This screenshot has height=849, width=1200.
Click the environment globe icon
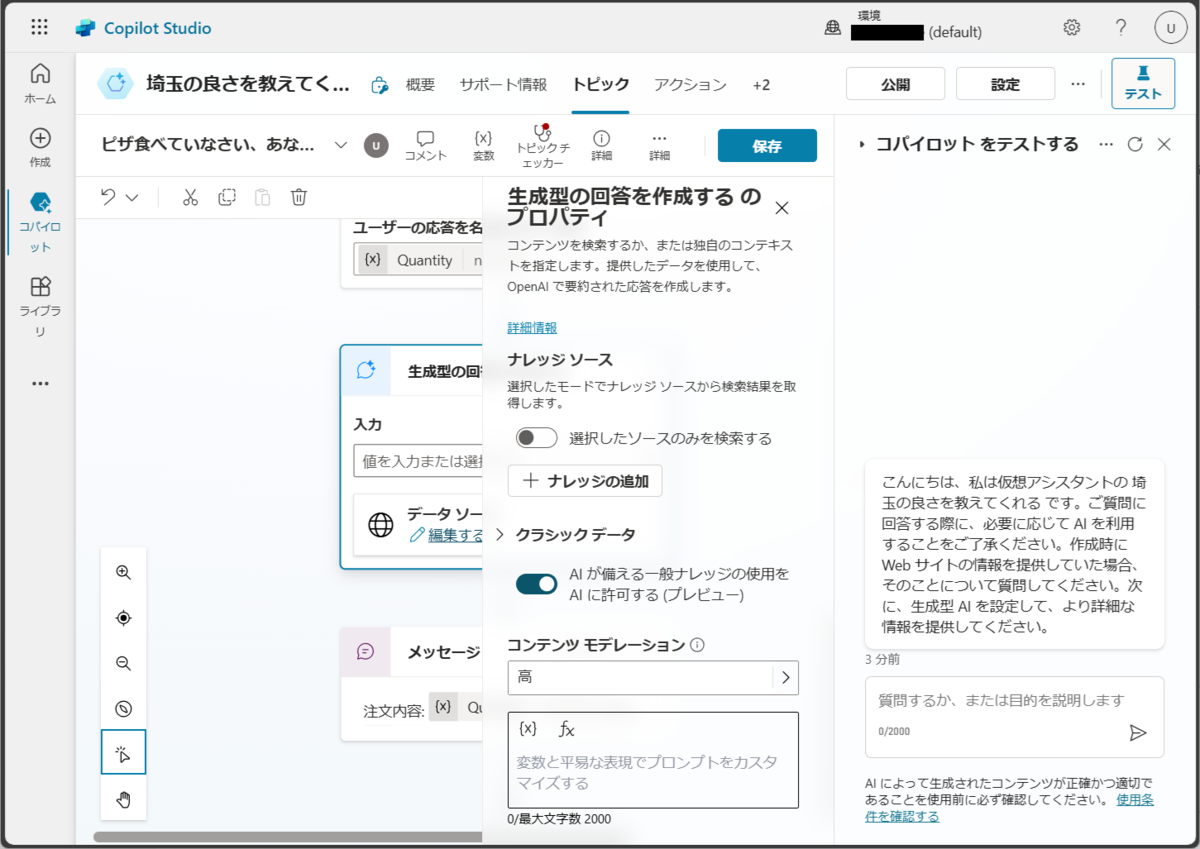832,29
